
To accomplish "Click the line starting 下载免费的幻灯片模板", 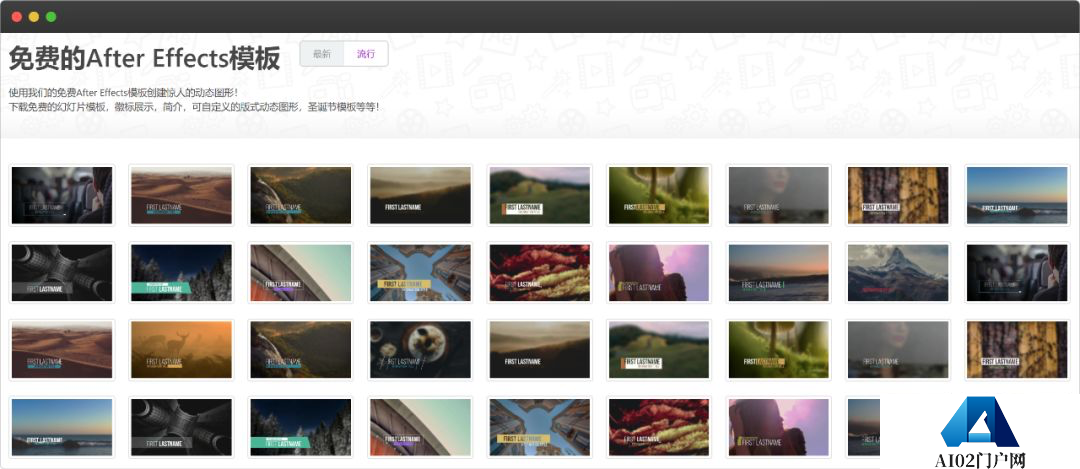I will coord(194,107).
